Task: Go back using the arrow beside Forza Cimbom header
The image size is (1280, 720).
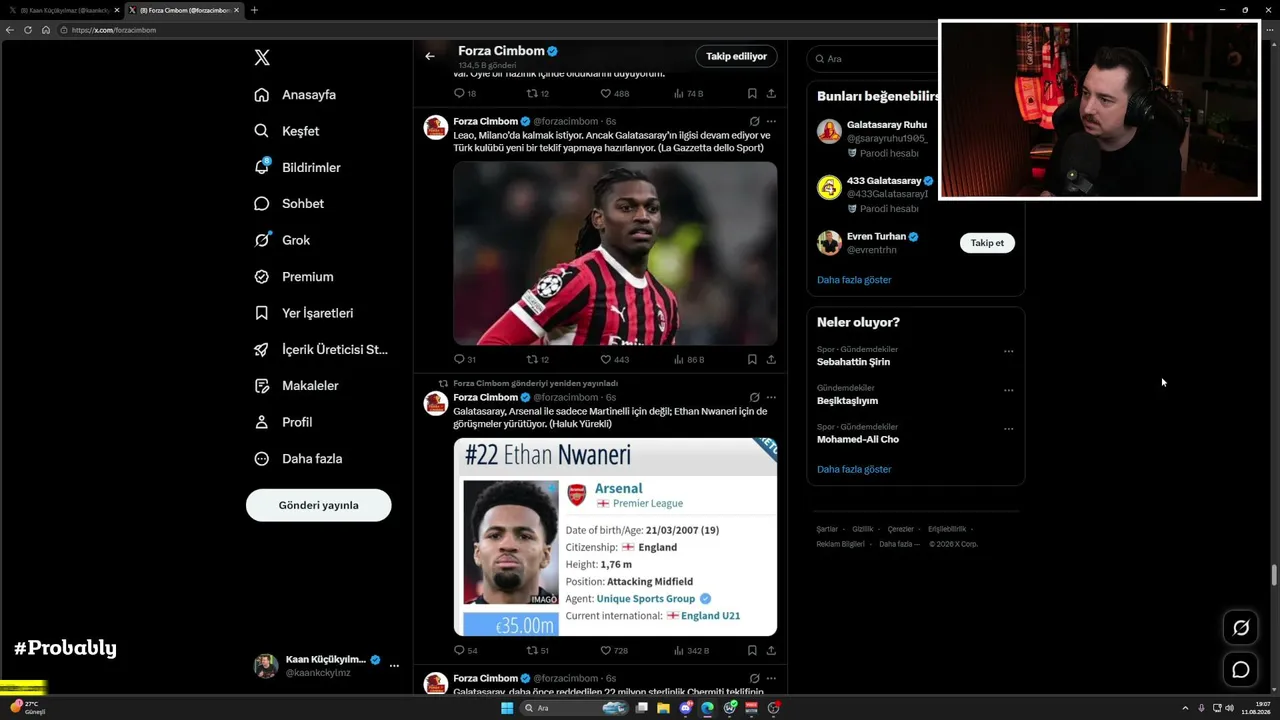Action: tap(430, 56)
